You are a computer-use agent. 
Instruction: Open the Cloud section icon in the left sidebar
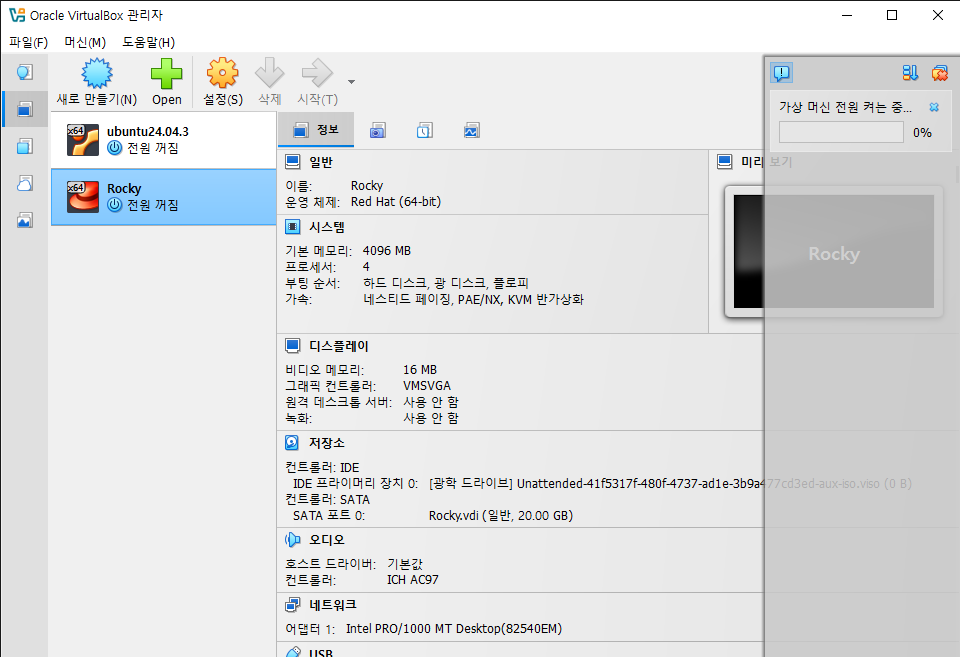tap(24, 183)
